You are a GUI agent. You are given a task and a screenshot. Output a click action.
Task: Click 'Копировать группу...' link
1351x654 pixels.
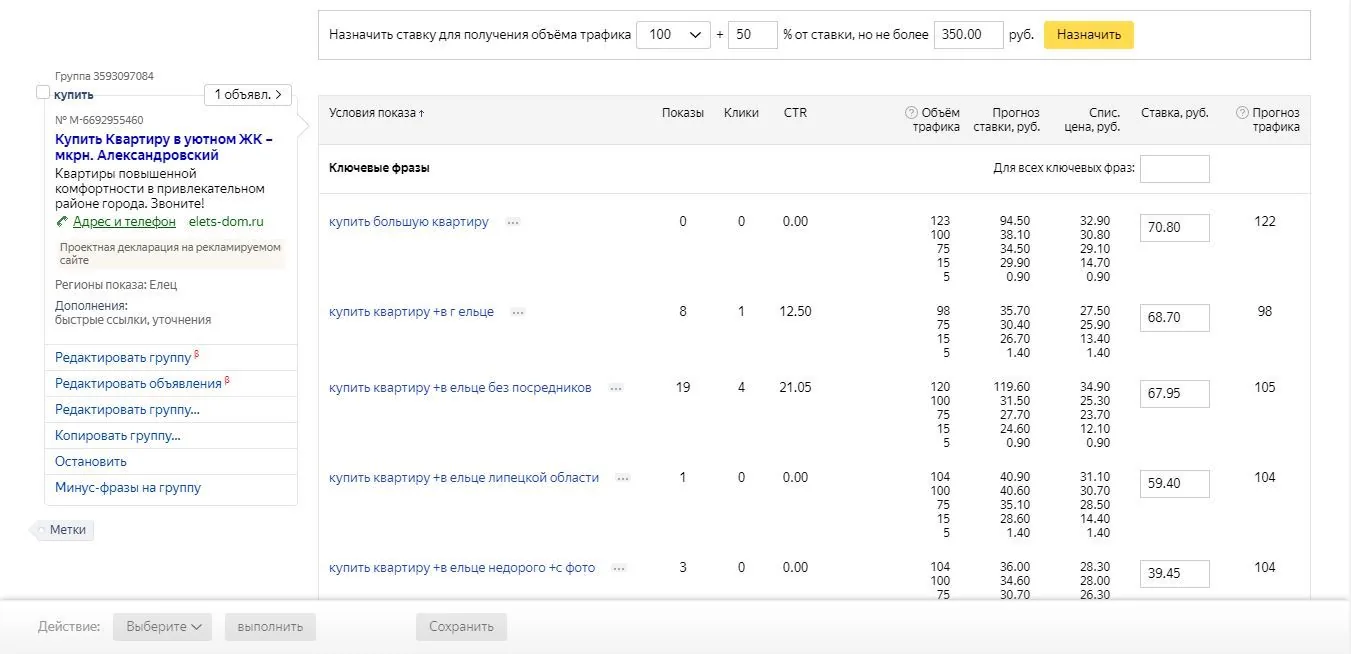[x=118, y=435]
